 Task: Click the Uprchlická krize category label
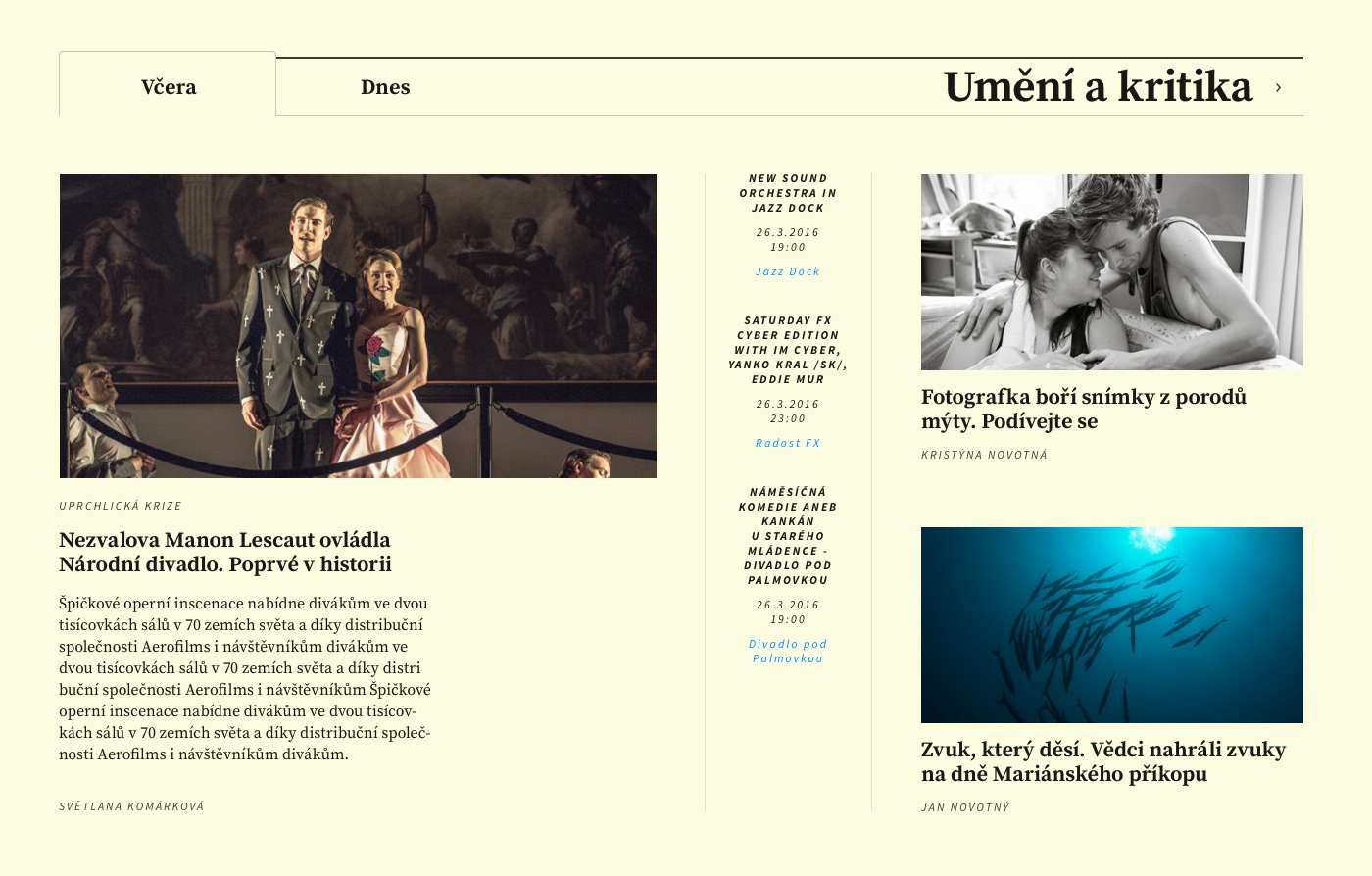pyautogui.click(x=121, y=506)
